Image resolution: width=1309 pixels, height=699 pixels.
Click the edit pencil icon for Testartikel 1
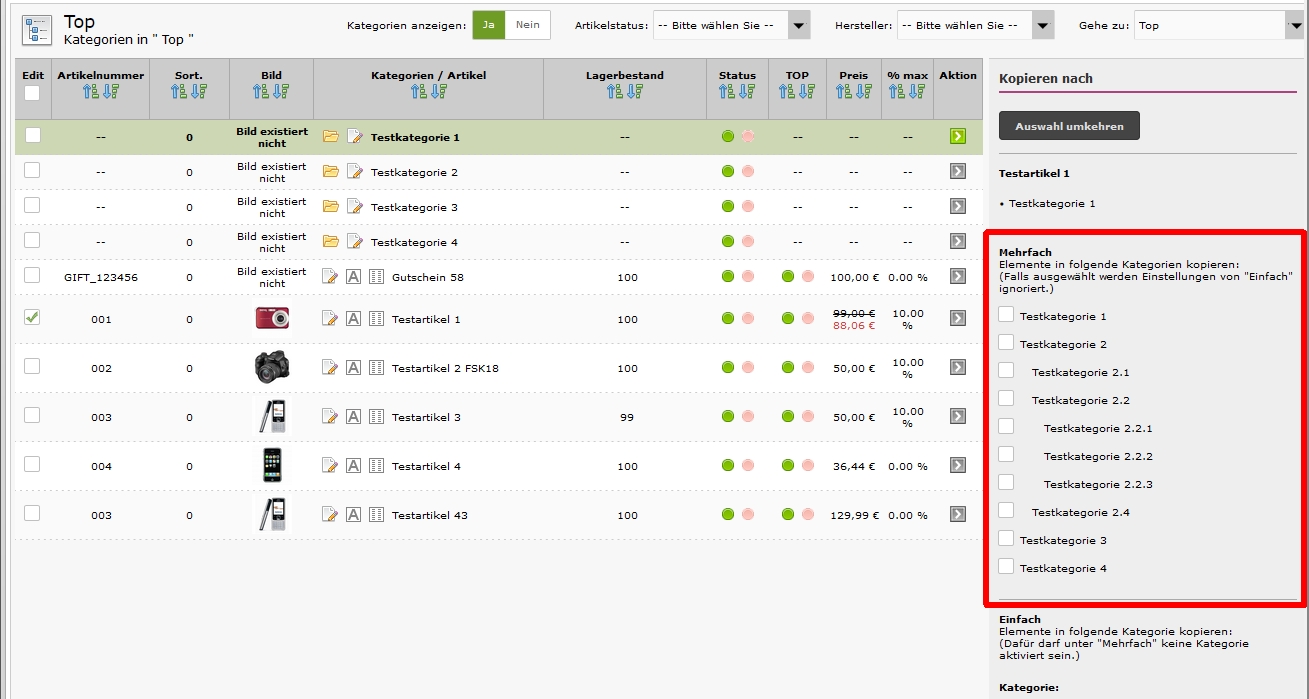point(330,319)
